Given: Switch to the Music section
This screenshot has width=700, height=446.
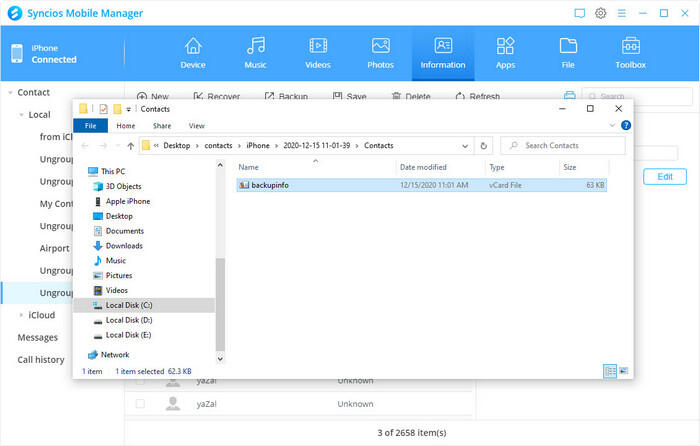Looking at the screenshot, I should click(x=256, y=53).
